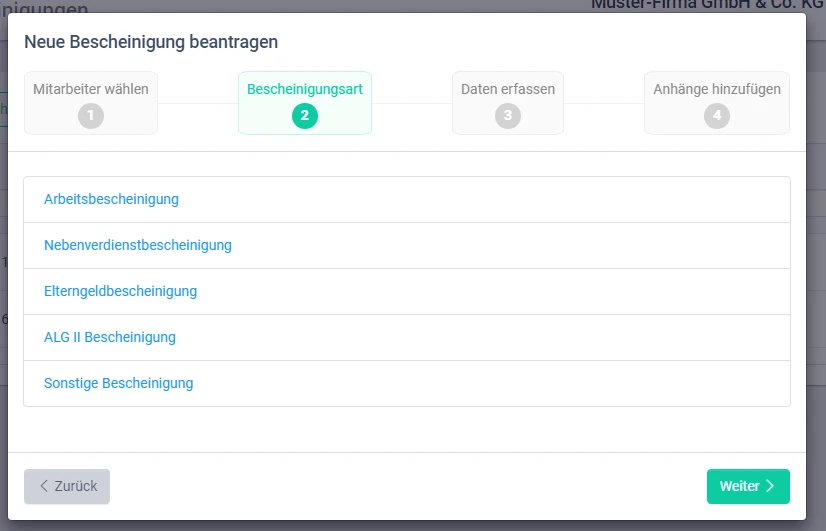This screenshot has width=826, height=531.
Task: Click the number 3 step circle
Action: (508, 116)
